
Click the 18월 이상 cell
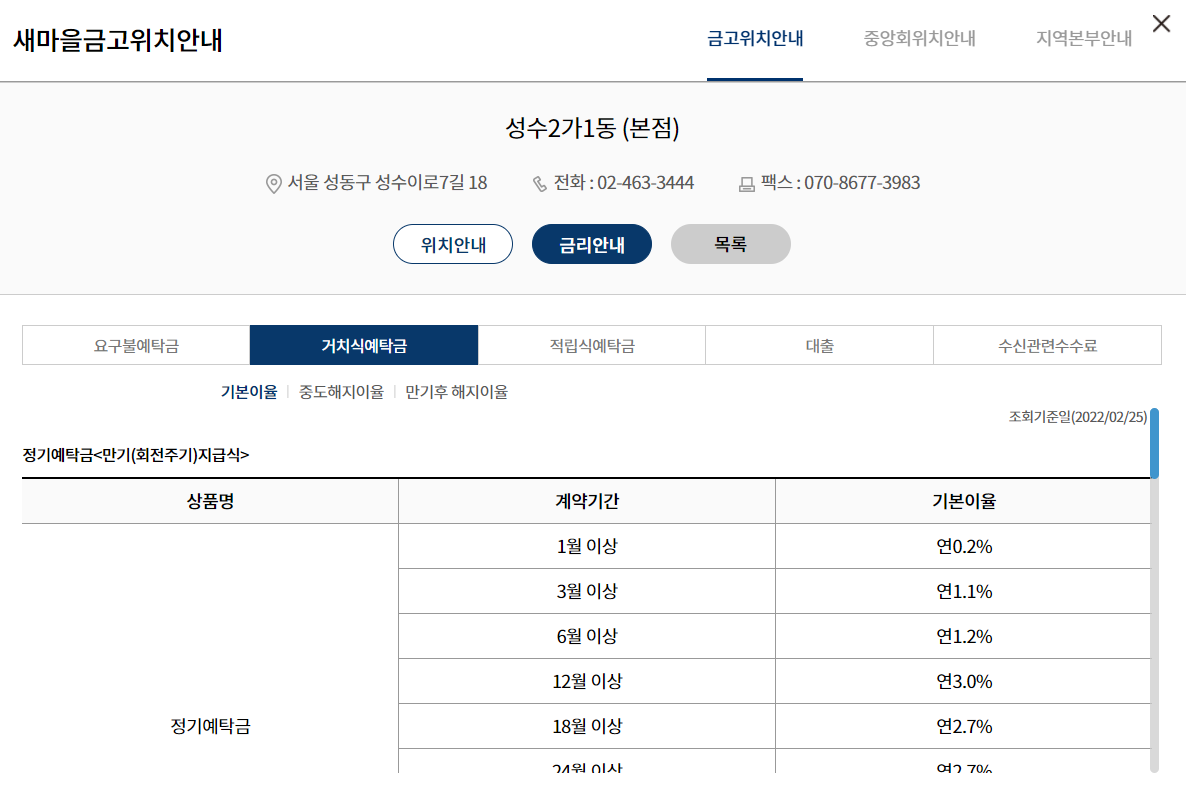pos(587,726)
